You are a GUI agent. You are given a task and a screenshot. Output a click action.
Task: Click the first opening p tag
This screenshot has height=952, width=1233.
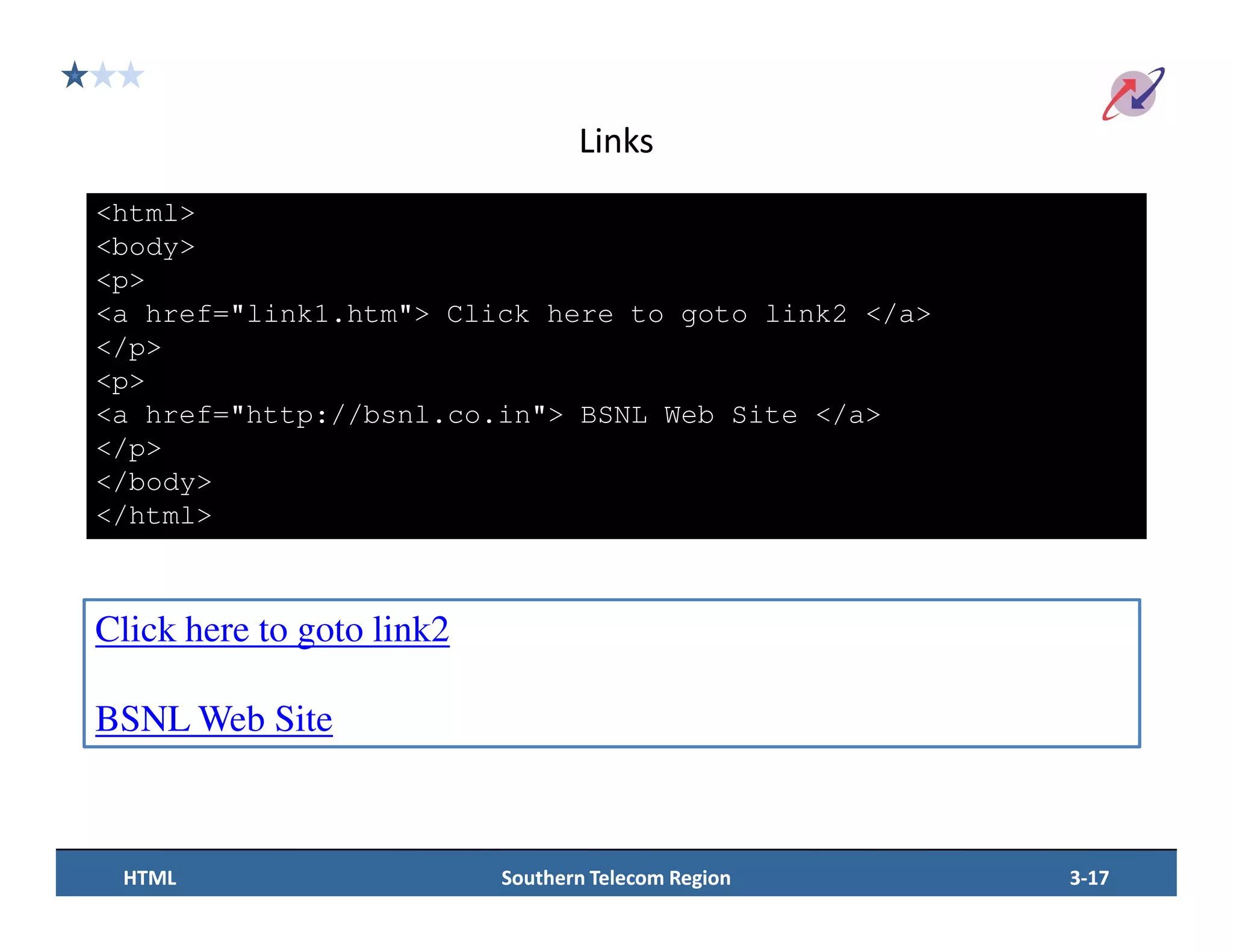point(120,281)
